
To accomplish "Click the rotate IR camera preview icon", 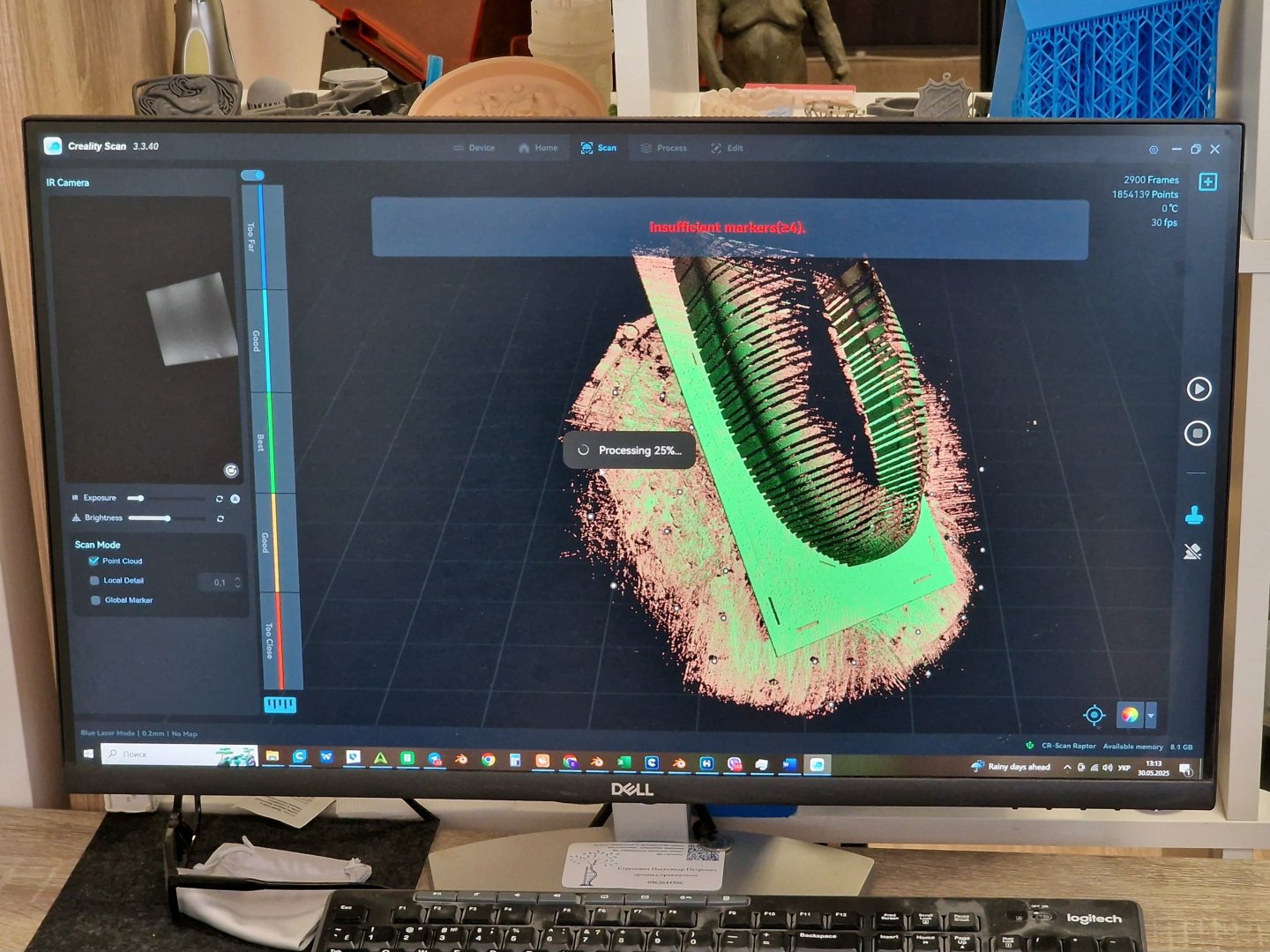I will pos(231,471).
